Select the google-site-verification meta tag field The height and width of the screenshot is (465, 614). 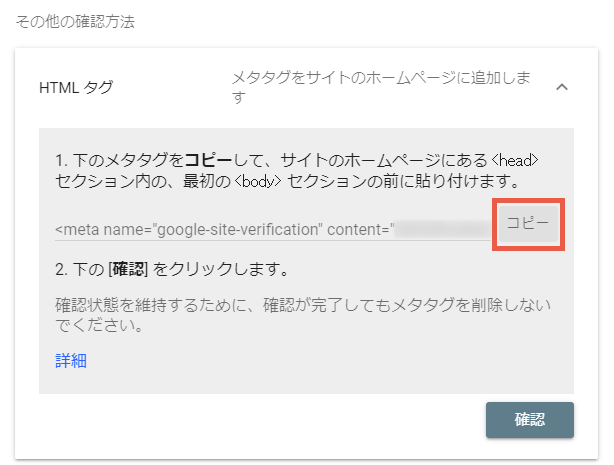click(x=273, y=230)
